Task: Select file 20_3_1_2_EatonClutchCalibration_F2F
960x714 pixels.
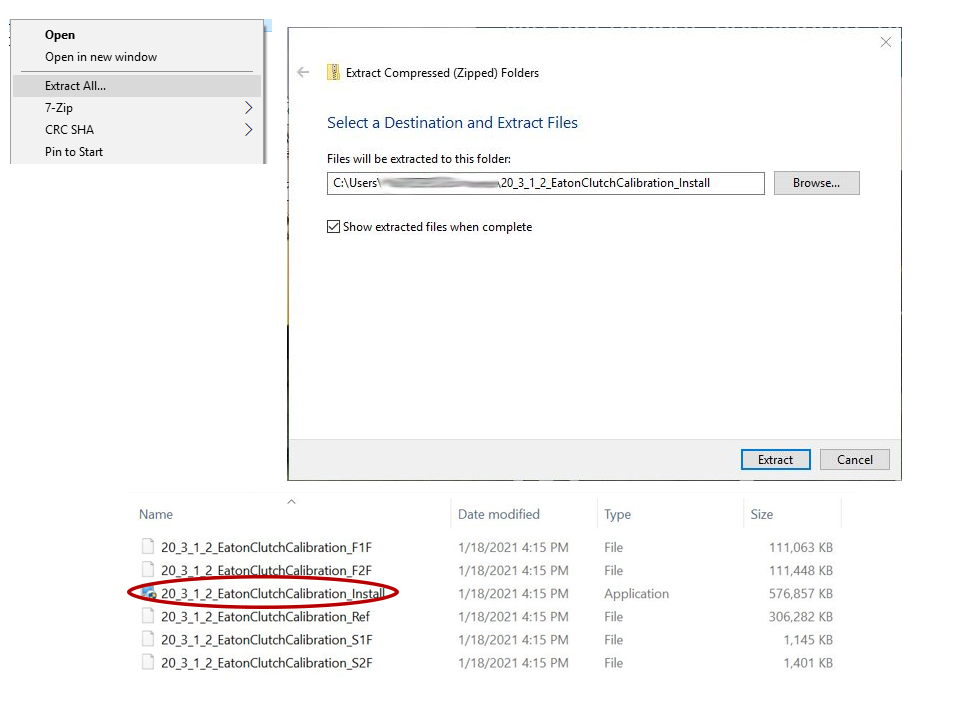Action: tap(266, 570)
